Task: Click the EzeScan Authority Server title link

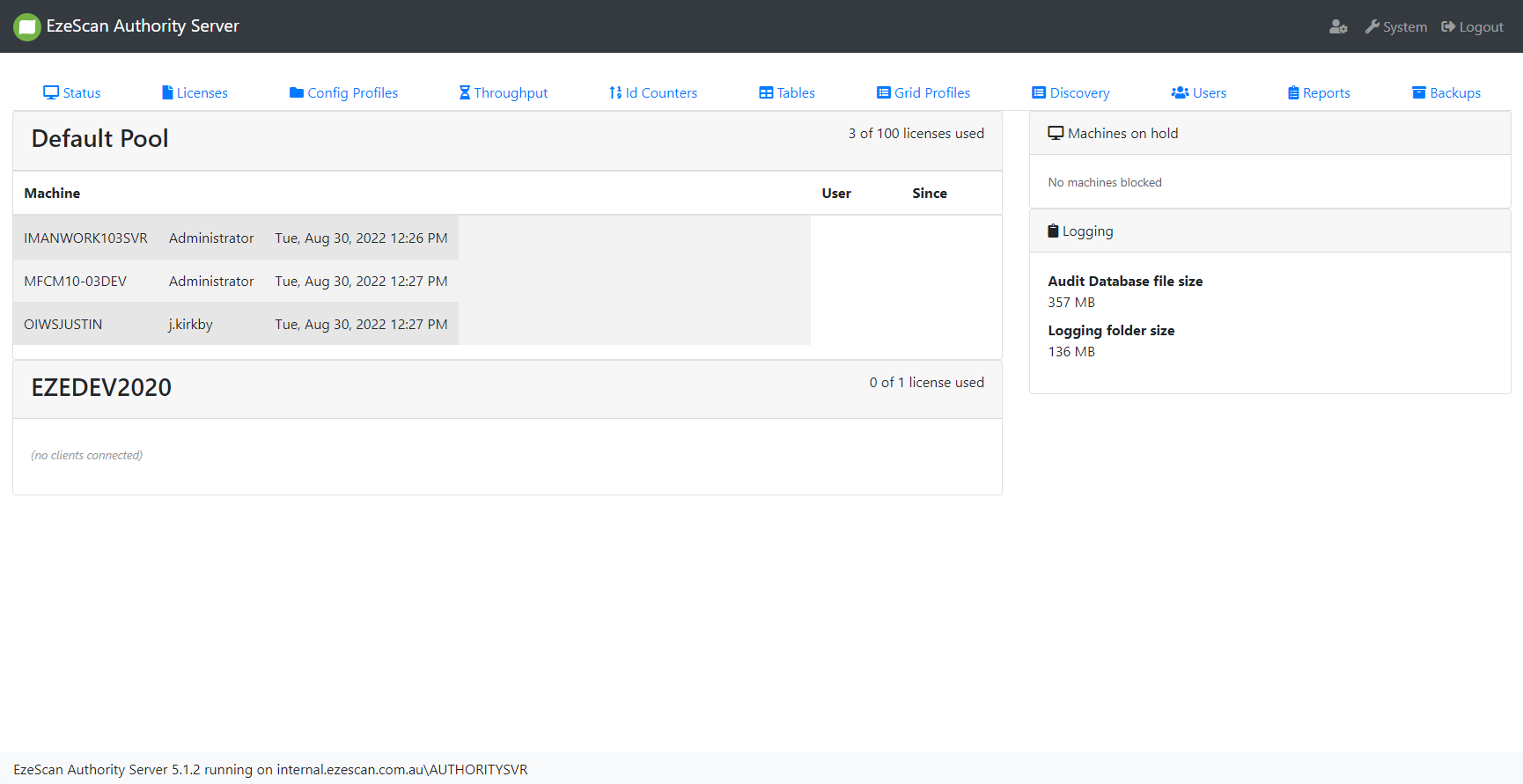Action: coord(143,26)
